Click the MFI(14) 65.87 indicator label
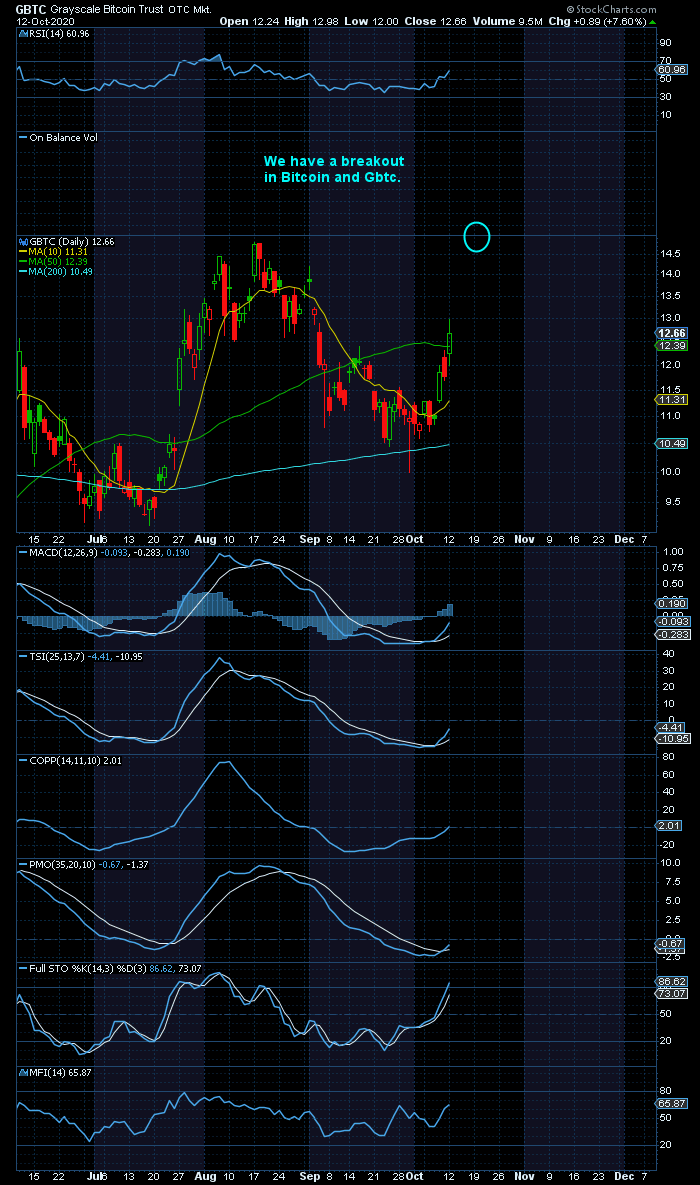 (54, 1072)
